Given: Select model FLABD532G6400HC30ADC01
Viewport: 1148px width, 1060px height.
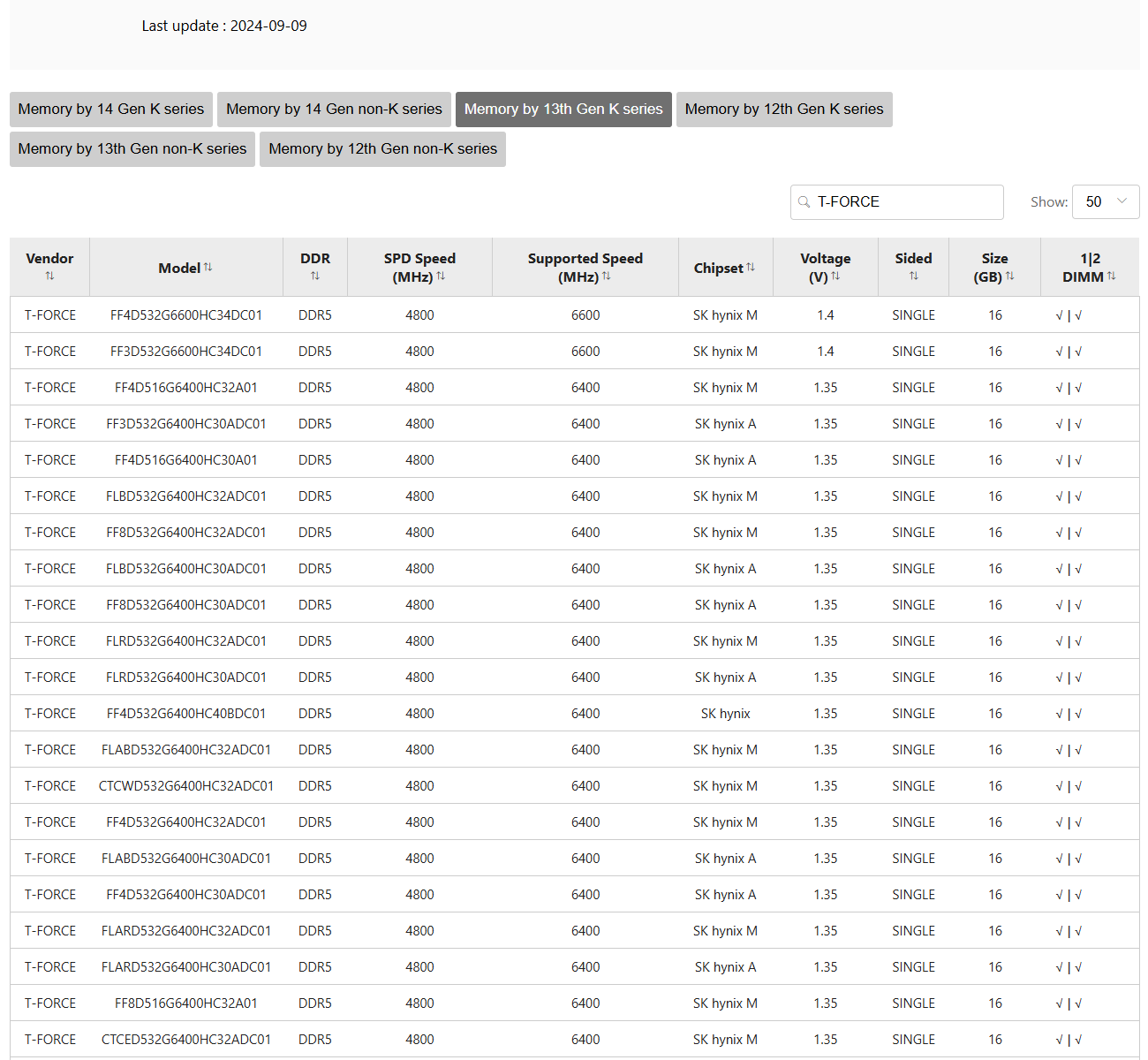Looking at the screenshot, I should click(x=186, y=859).
